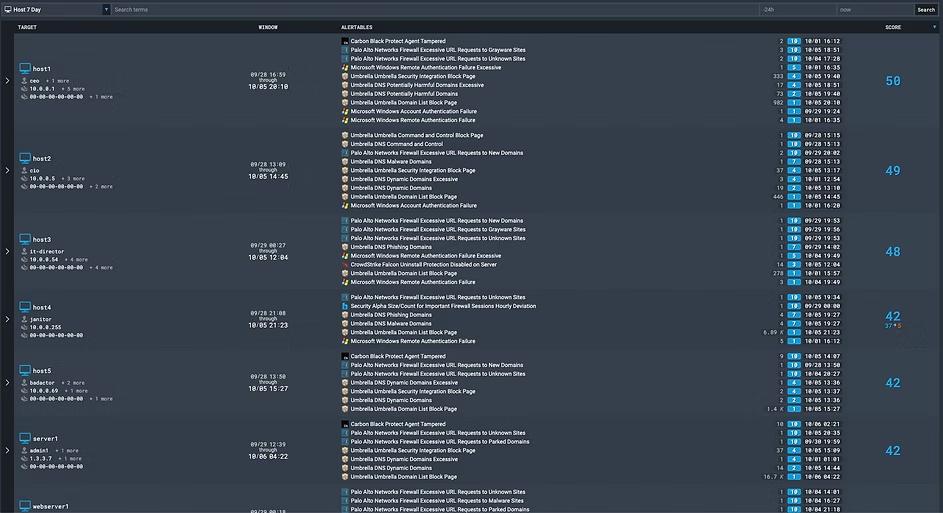Click the Carbon Black icon in host1 alerts
Image resolution: width=943 pixels, height=513 pixels.
[x=345, y=41]
